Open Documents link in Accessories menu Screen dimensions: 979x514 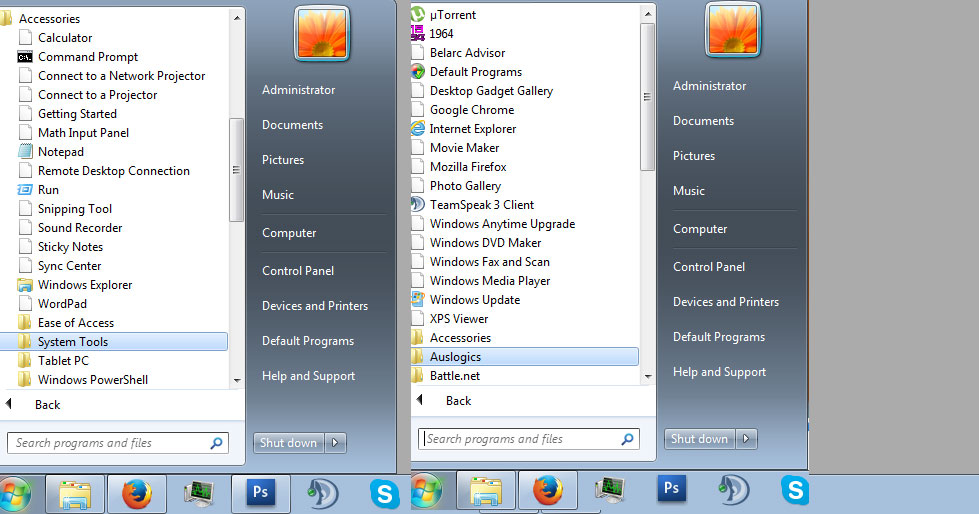(292, 125)
